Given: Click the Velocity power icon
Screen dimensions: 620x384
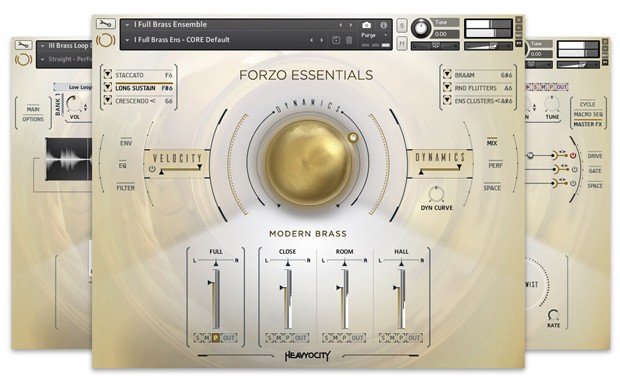Looking at the screenshot, I should pos(152,169).
